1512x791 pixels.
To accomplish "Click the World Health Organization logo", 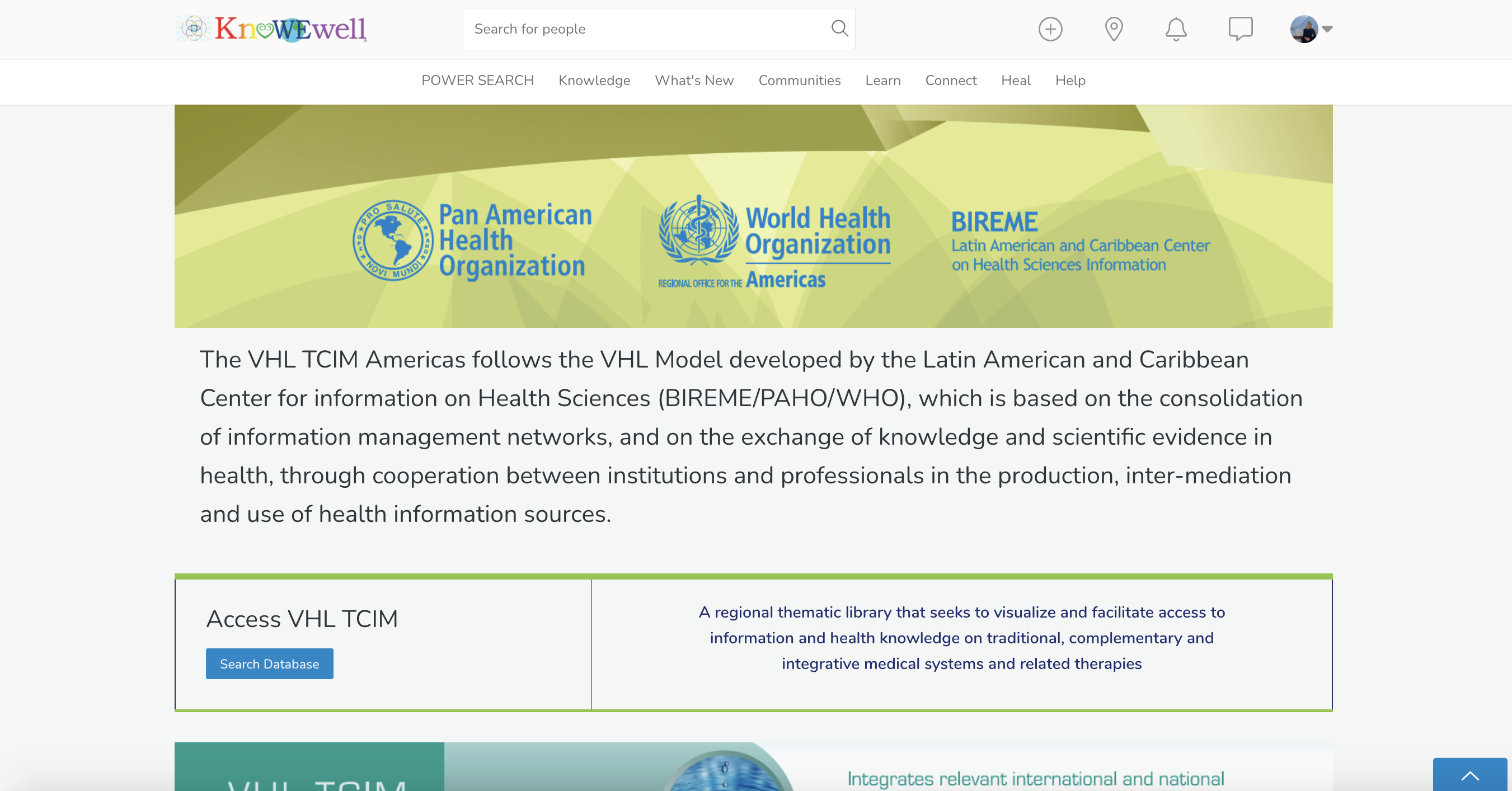I will 774,242.
